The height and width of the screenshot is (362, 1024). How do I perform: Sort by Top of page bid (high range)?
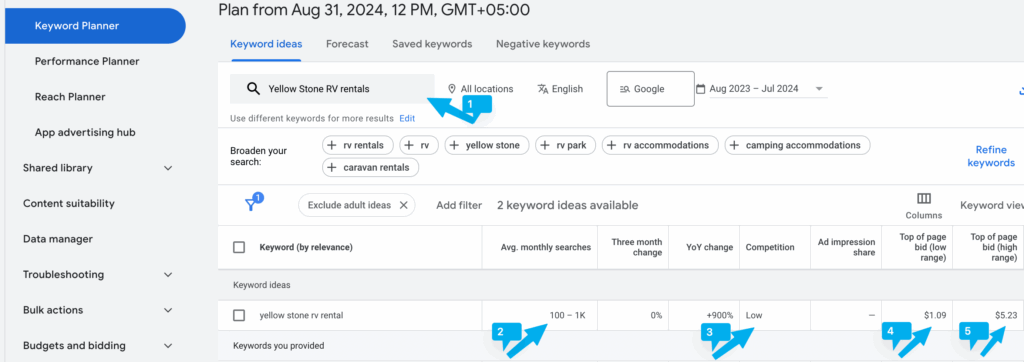tap(993, 248)
